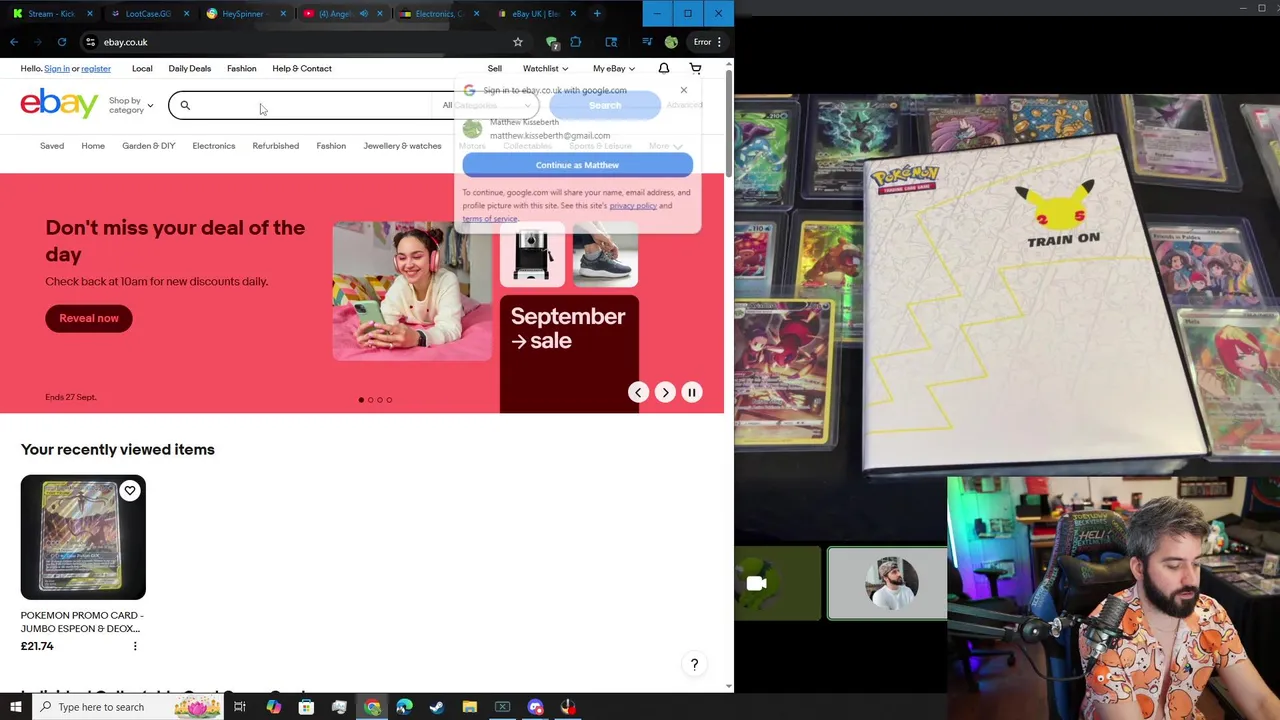Select the first carousel dot
1280x720 pixels.
click(x=361, y=400)
